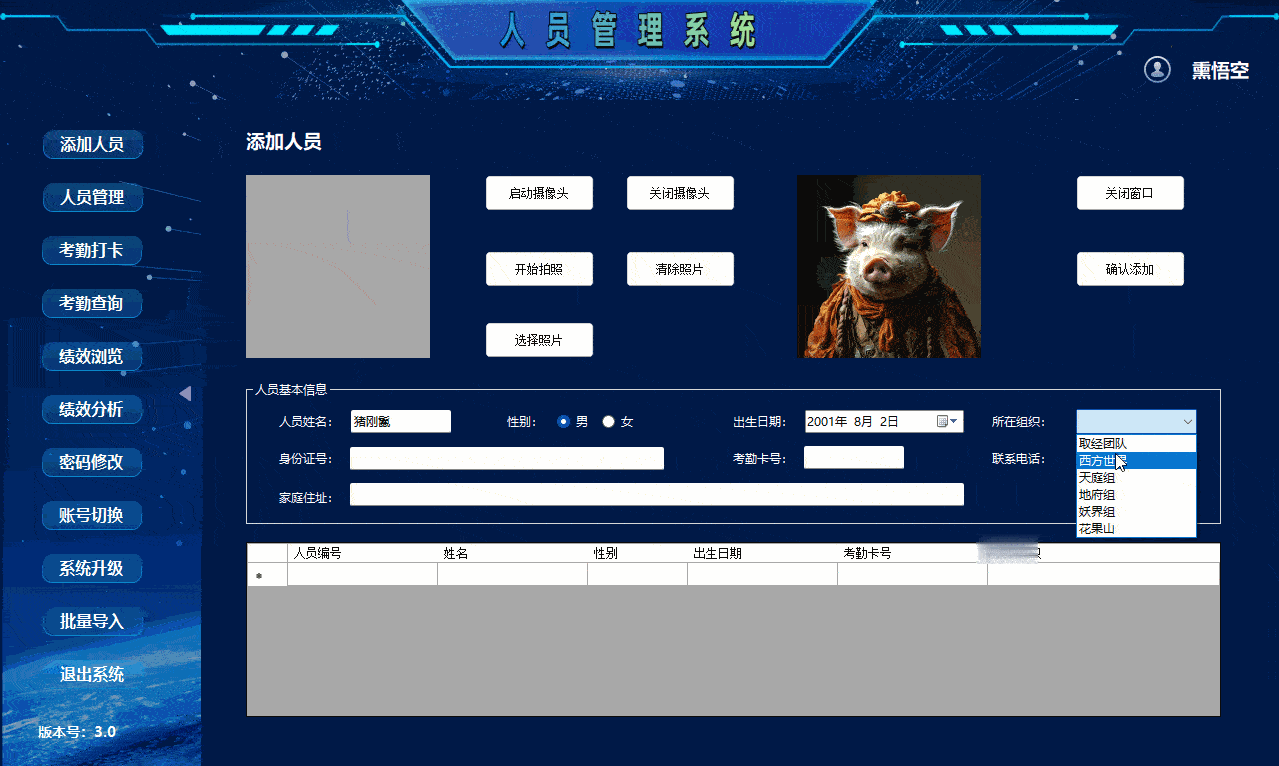
Task: Start capture with the 开始拍照 button
Action: click(539, 269)
